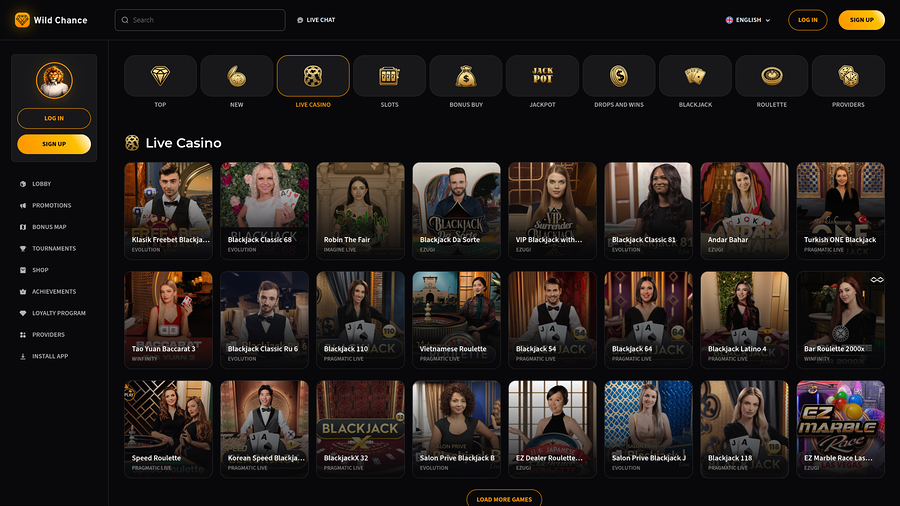Open Bar Roulette 2000x game
Viewport: 900px width, 506px height.
(840, 320)
